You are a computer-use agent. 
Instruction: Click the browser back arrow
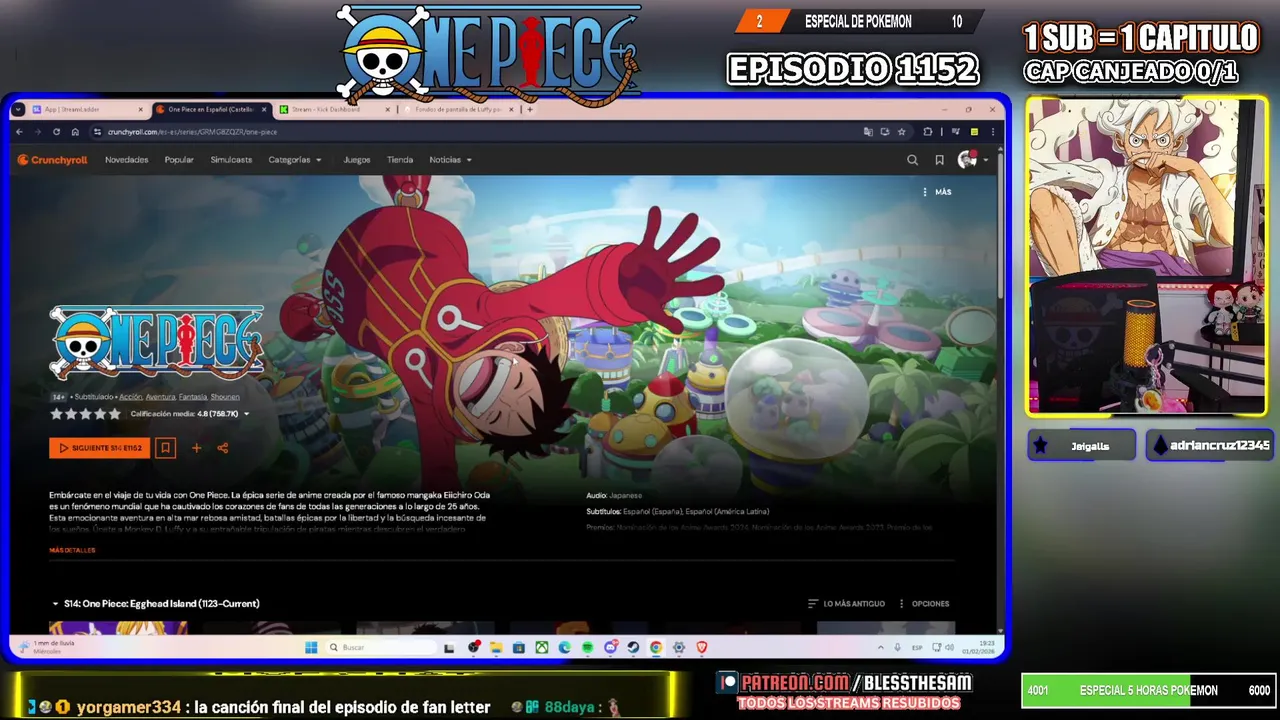click(19, 132)
